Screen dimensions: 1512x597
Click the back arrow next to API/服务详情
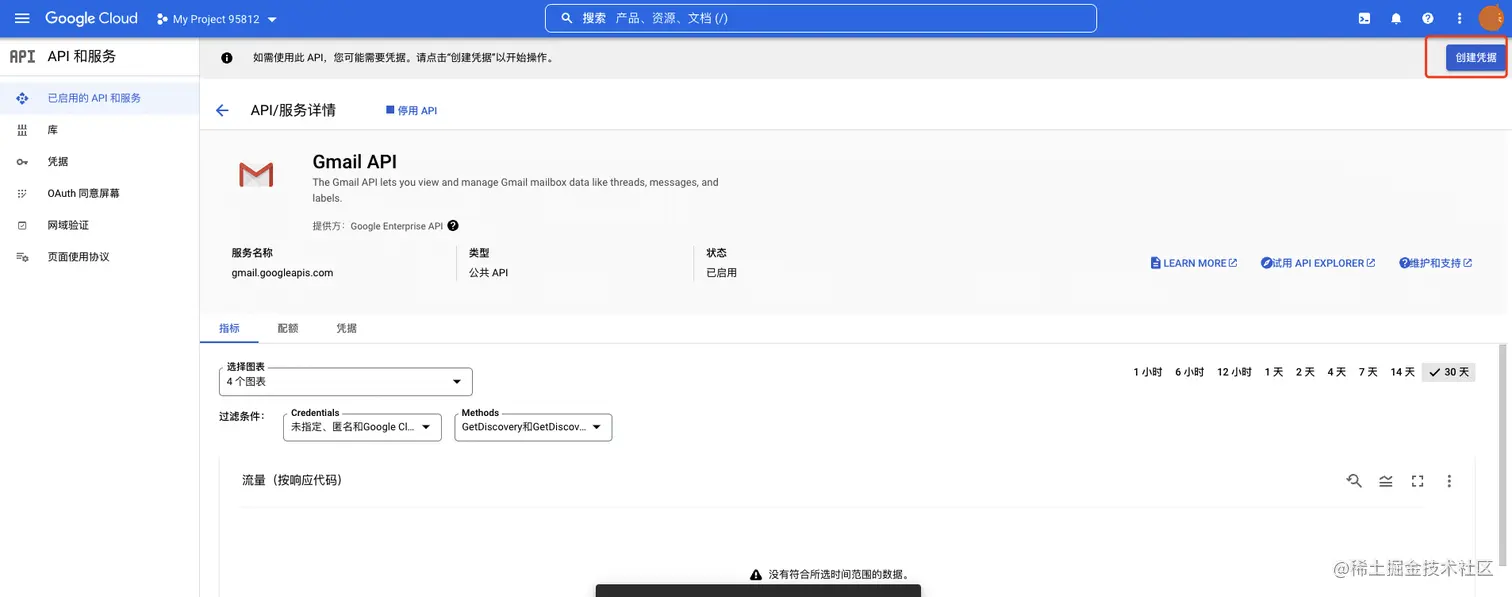222,110
